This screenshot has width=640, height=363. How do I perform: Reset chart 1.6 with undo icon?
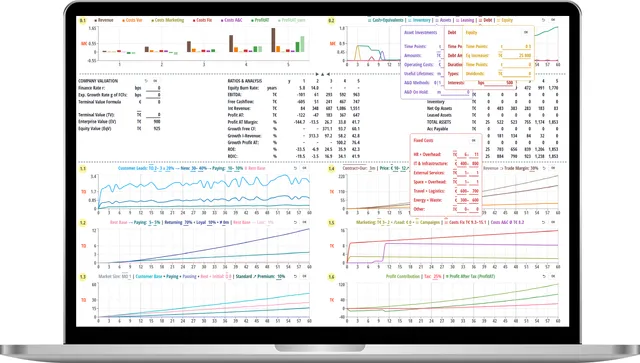pyautogui.click(x=544, y=276)
